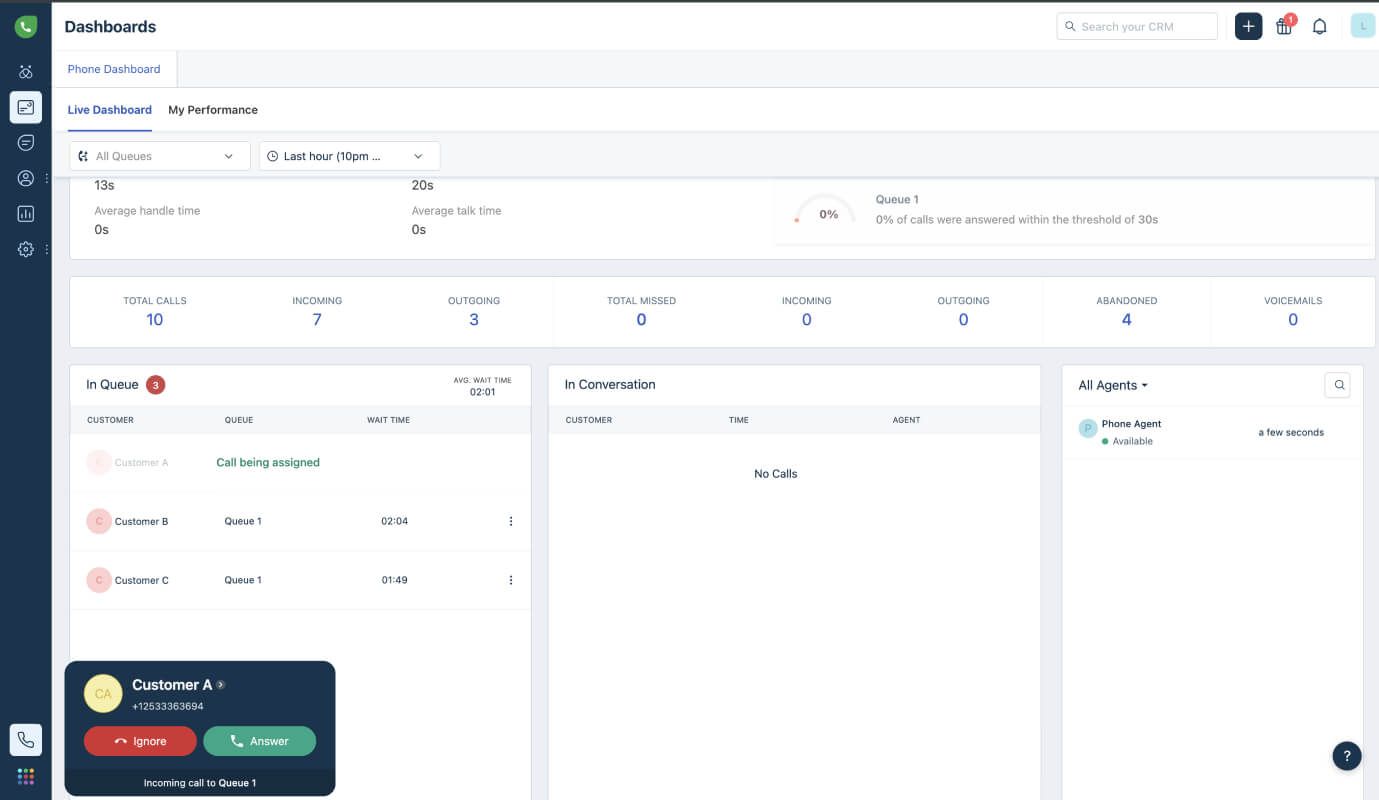Click the red In Queue count badge 3

click(155, 384)
